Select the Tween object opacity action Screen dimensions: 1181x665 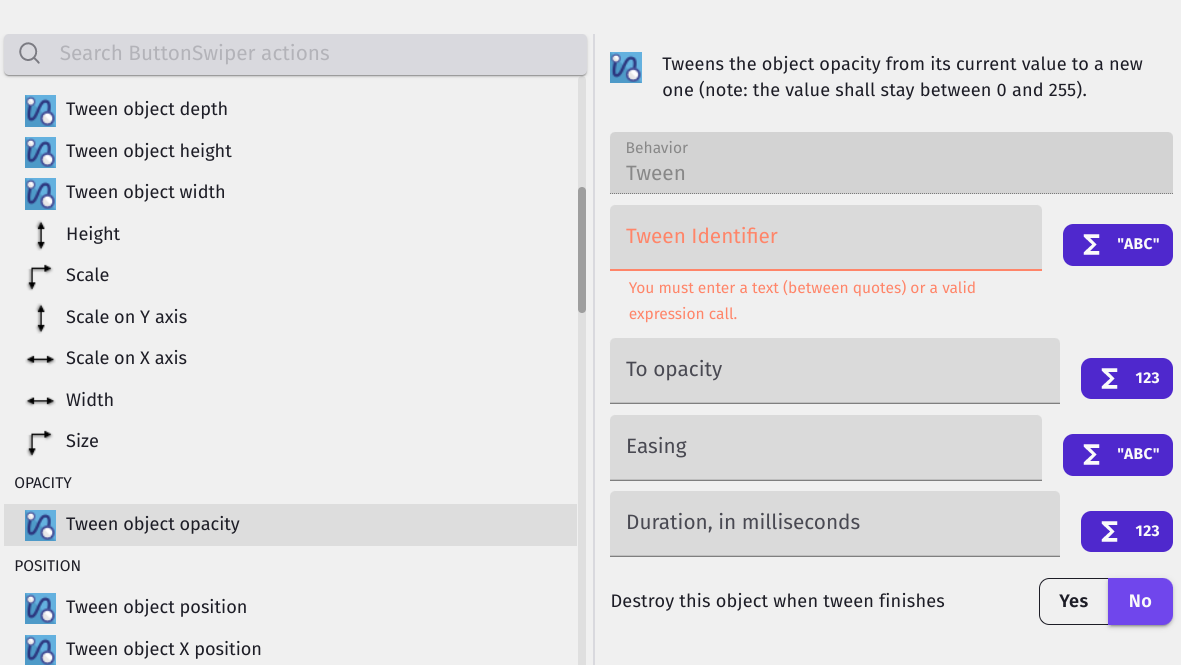coord(152,523)
